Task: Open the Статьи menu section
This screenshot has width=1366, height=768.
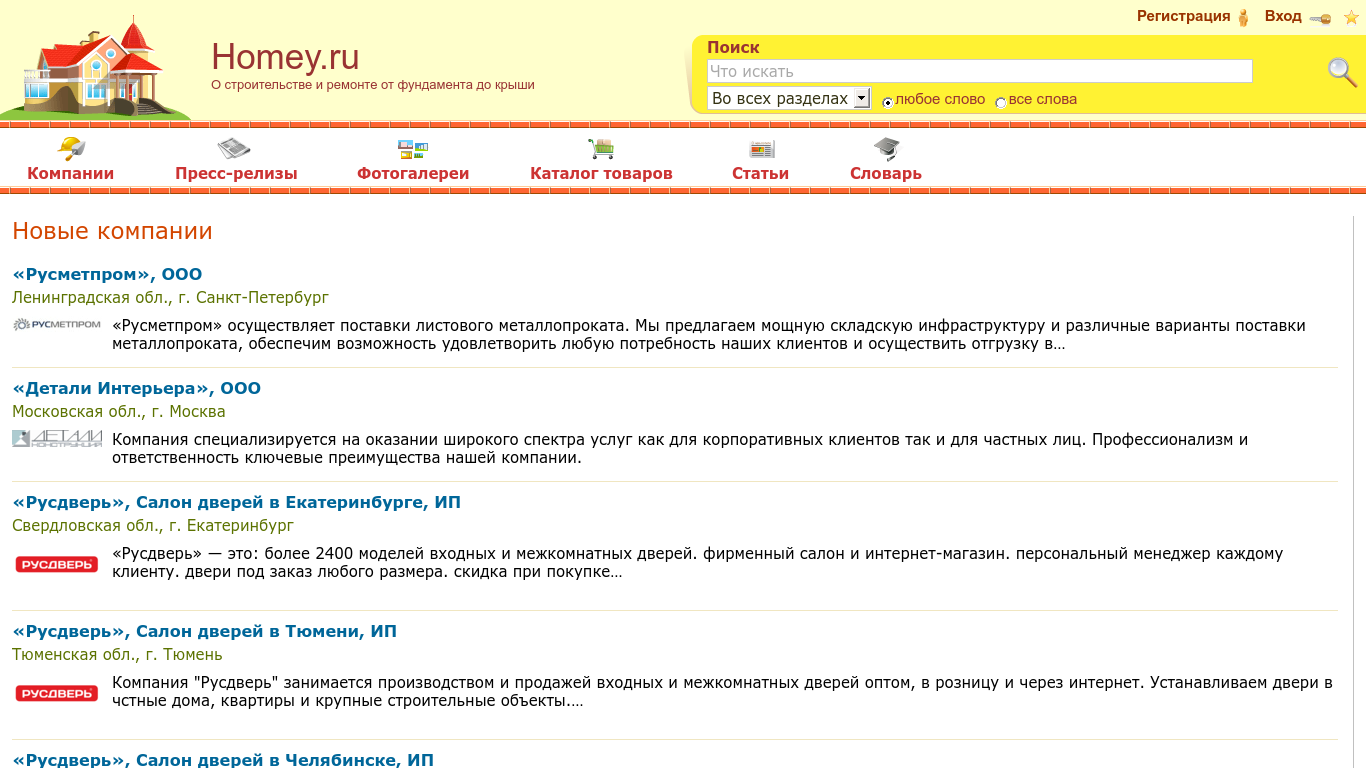Action: tap(760, 174)
